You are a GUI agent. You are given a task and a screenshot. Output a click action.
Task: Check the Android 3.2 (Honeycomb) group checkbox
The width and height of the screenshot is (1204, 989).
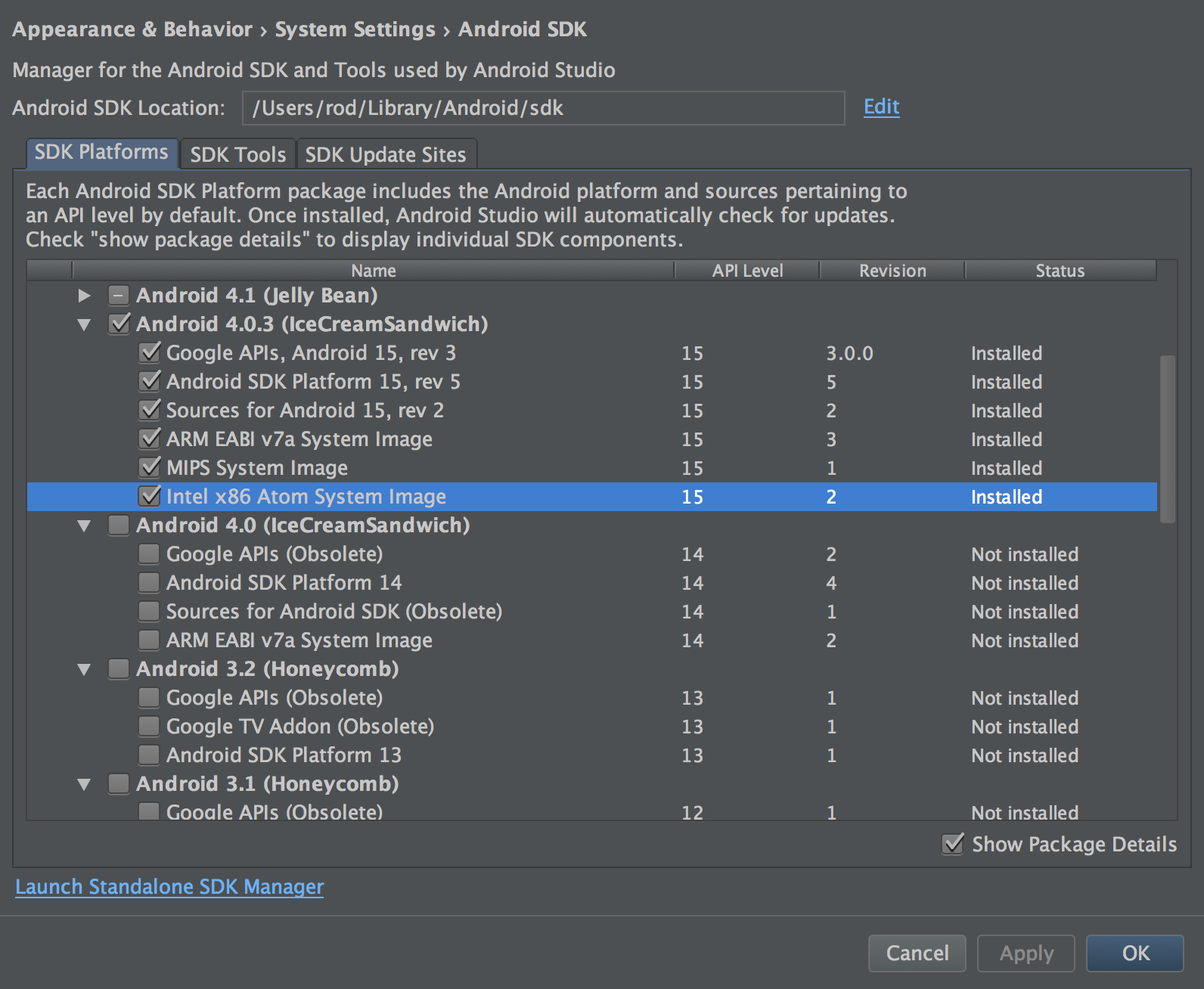[119, 668]
